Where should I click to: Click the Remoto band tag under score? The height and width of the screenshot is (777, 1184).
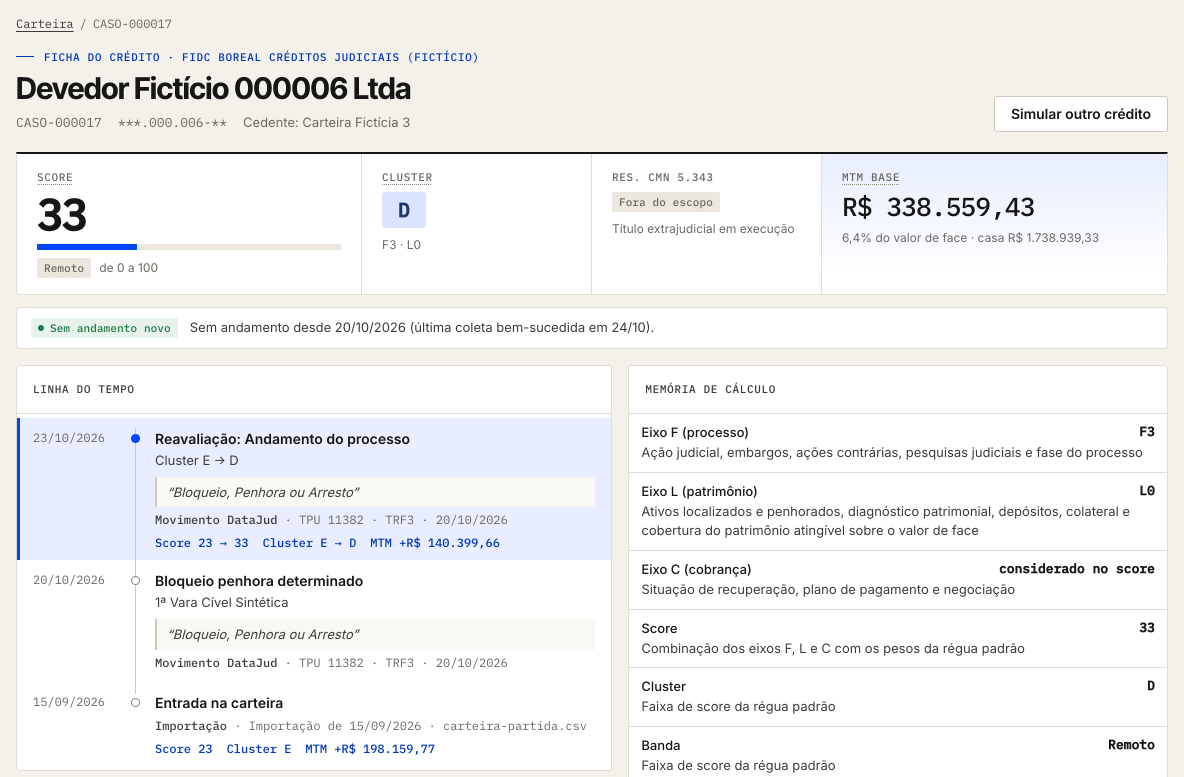point(64,268)
